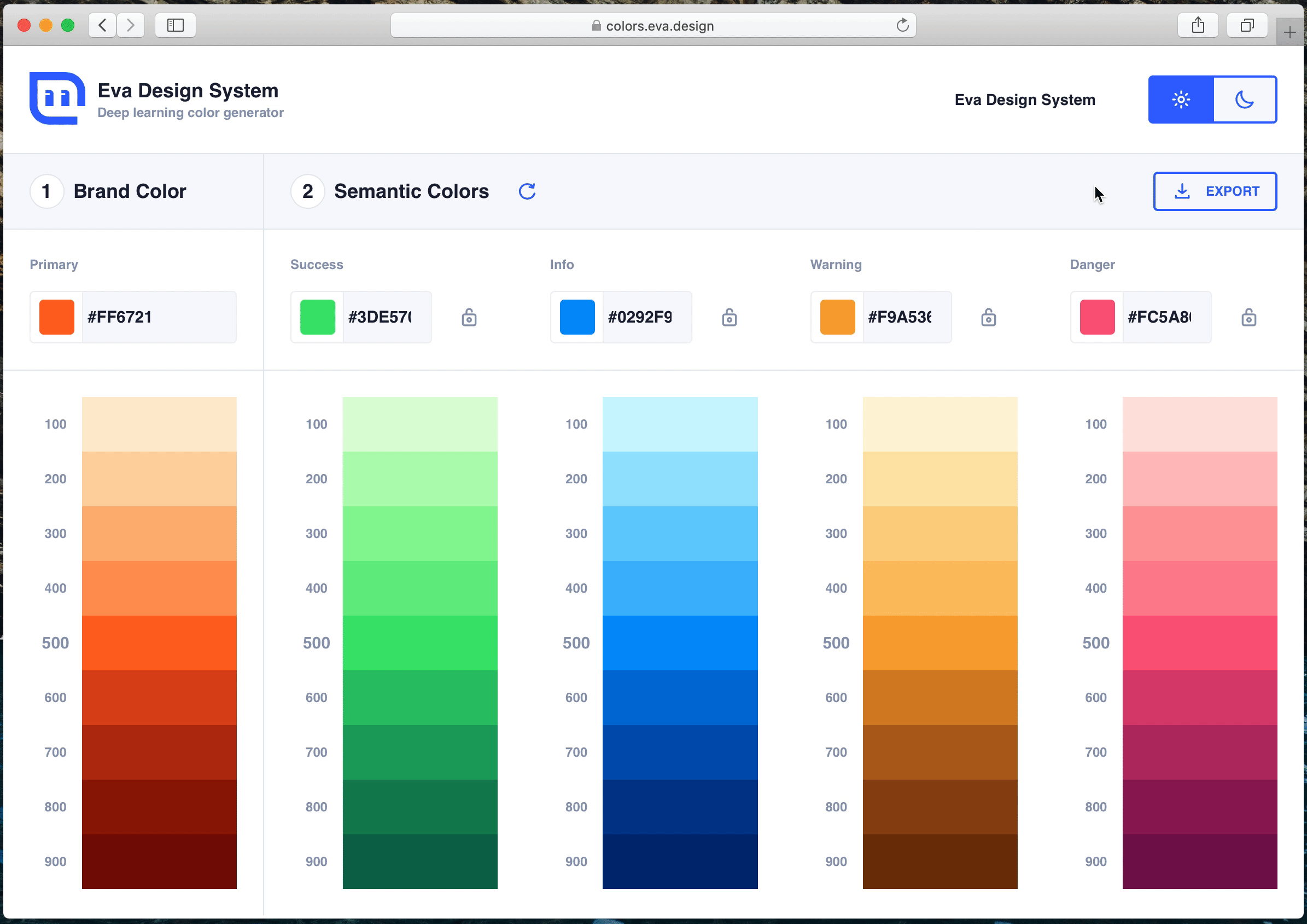1307x924 pixels.
Task: Click the Primary 700 shade label
Action: coord(55,752)
